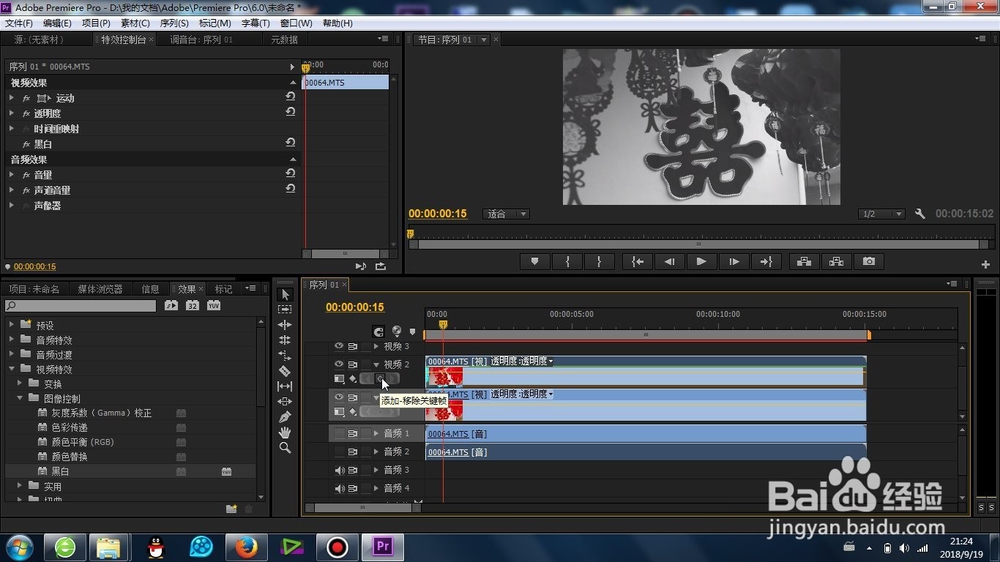
Task: Toggle 音频 4 track speaker output
Action: pos(339,489)
